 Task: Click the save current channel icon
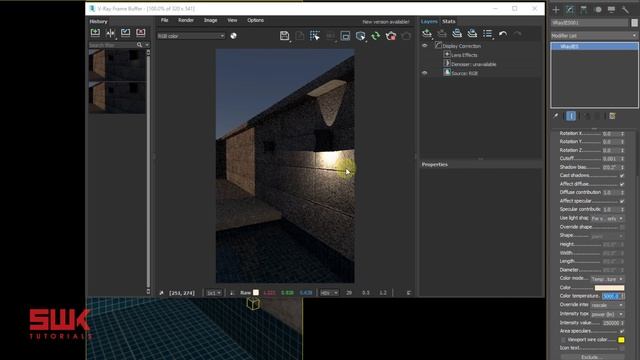(x=284, y=36)
